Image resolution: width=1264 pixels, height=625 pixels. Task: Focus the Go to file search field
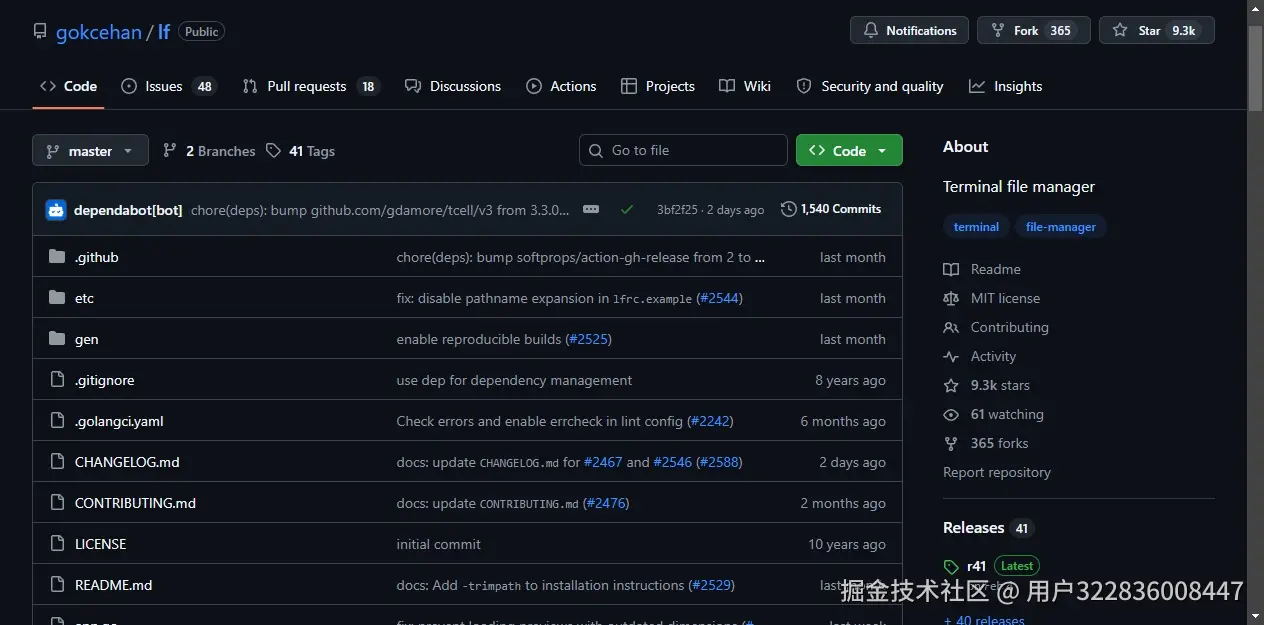point(683,150)
